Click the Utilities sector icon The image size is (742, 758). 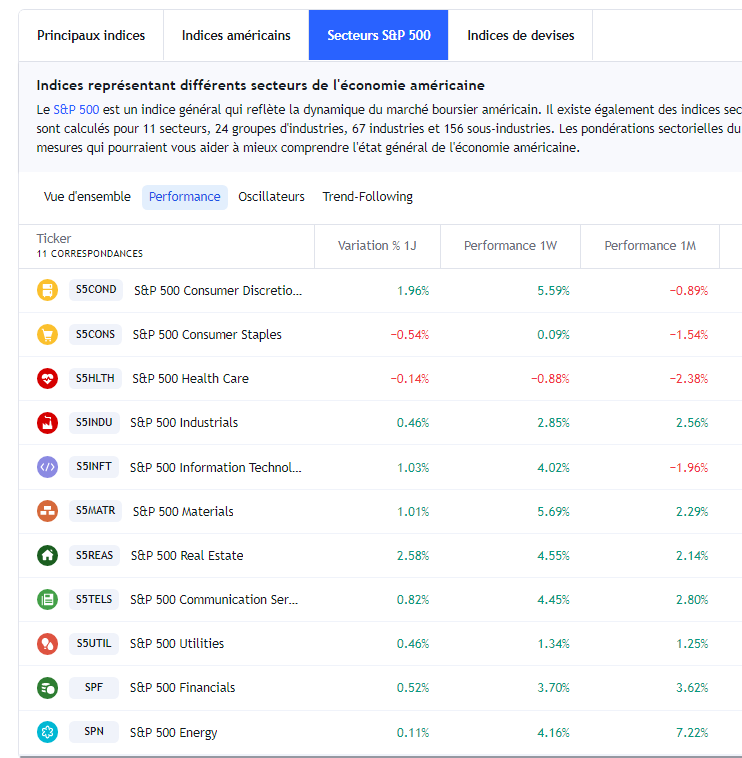pyautogui.click(x=47, y=644)
